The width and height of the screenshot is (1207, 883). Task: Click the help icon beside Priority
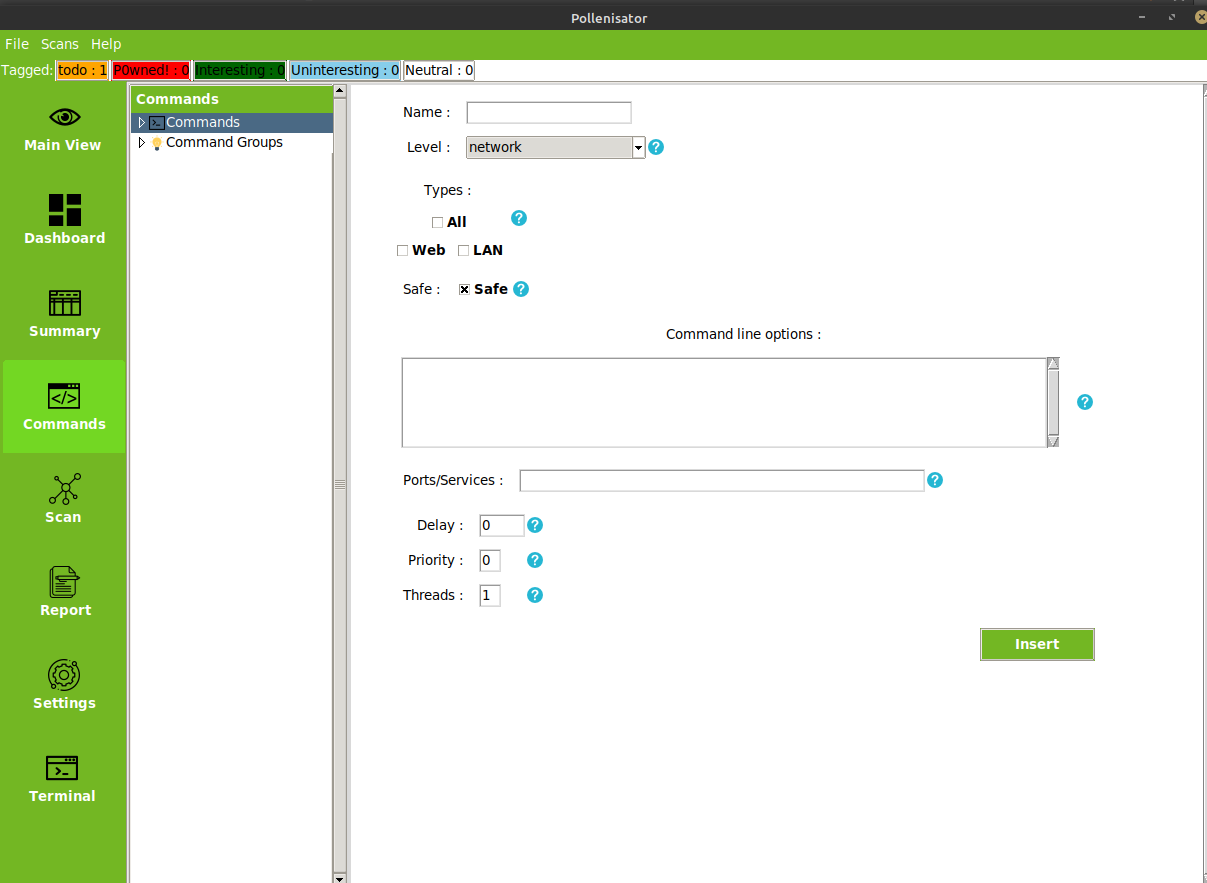click(535, 560)
